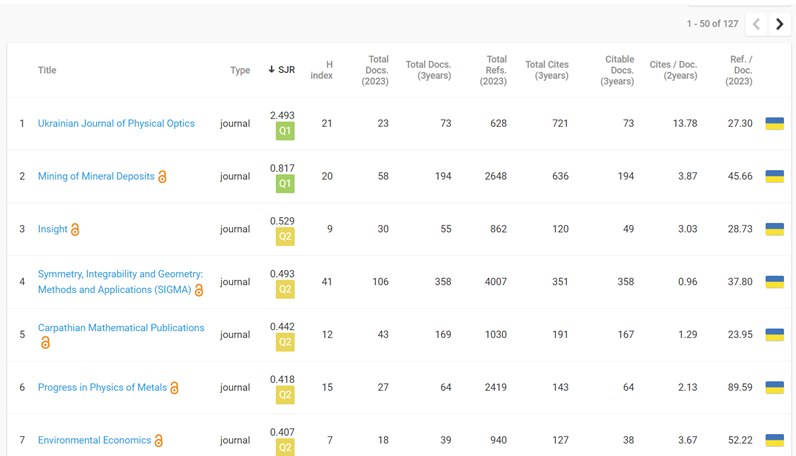
Task: Click the open access icon under Carpathian Mathematical Publications
Action: point(45,343)
